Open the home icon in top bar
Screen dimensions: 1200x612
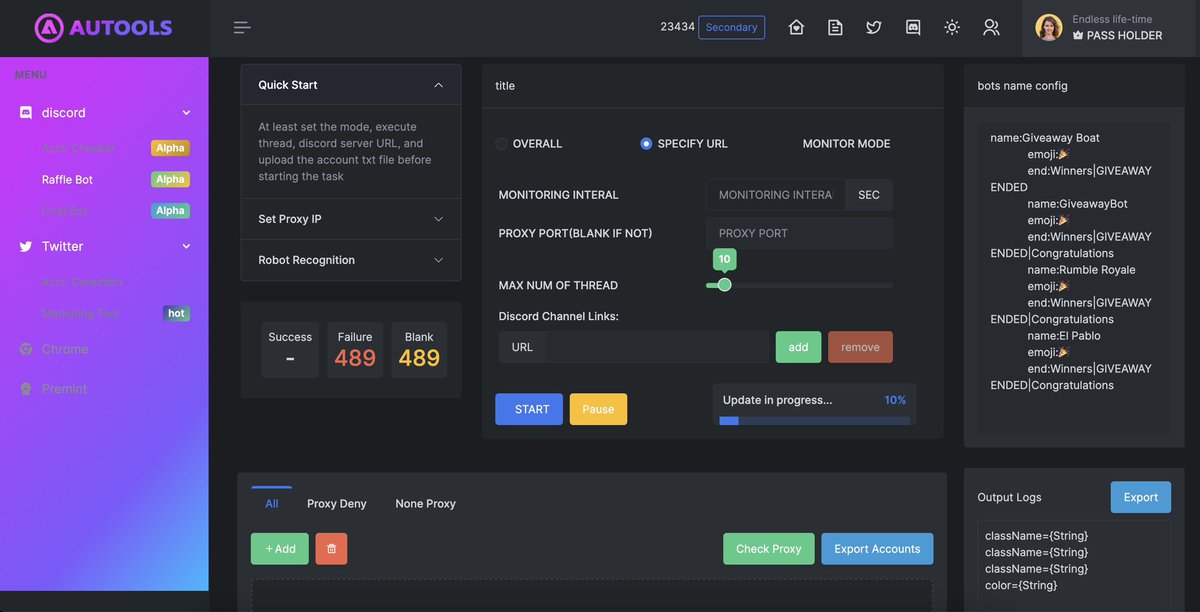click(796, 28)
